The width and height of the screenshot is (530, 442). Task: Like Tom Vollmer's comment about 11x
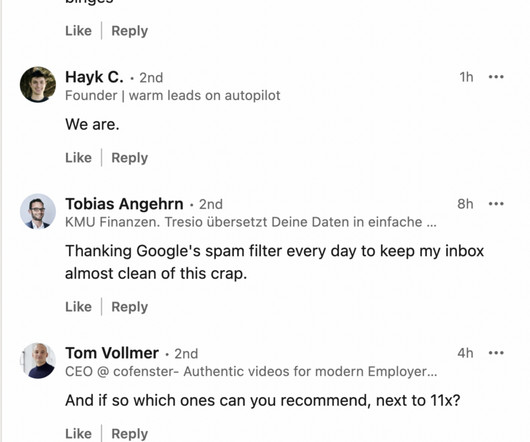78,434
